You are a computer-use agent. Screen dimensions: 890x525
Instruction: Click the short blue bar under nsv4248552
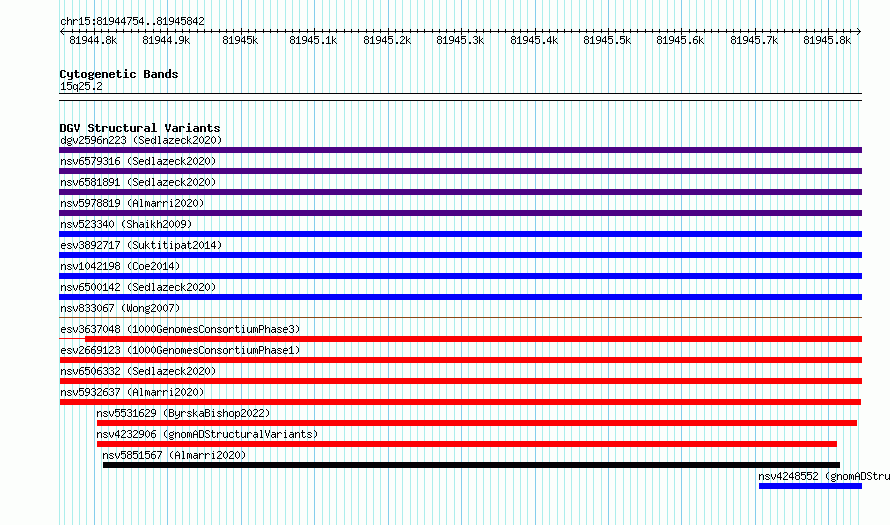811,486
